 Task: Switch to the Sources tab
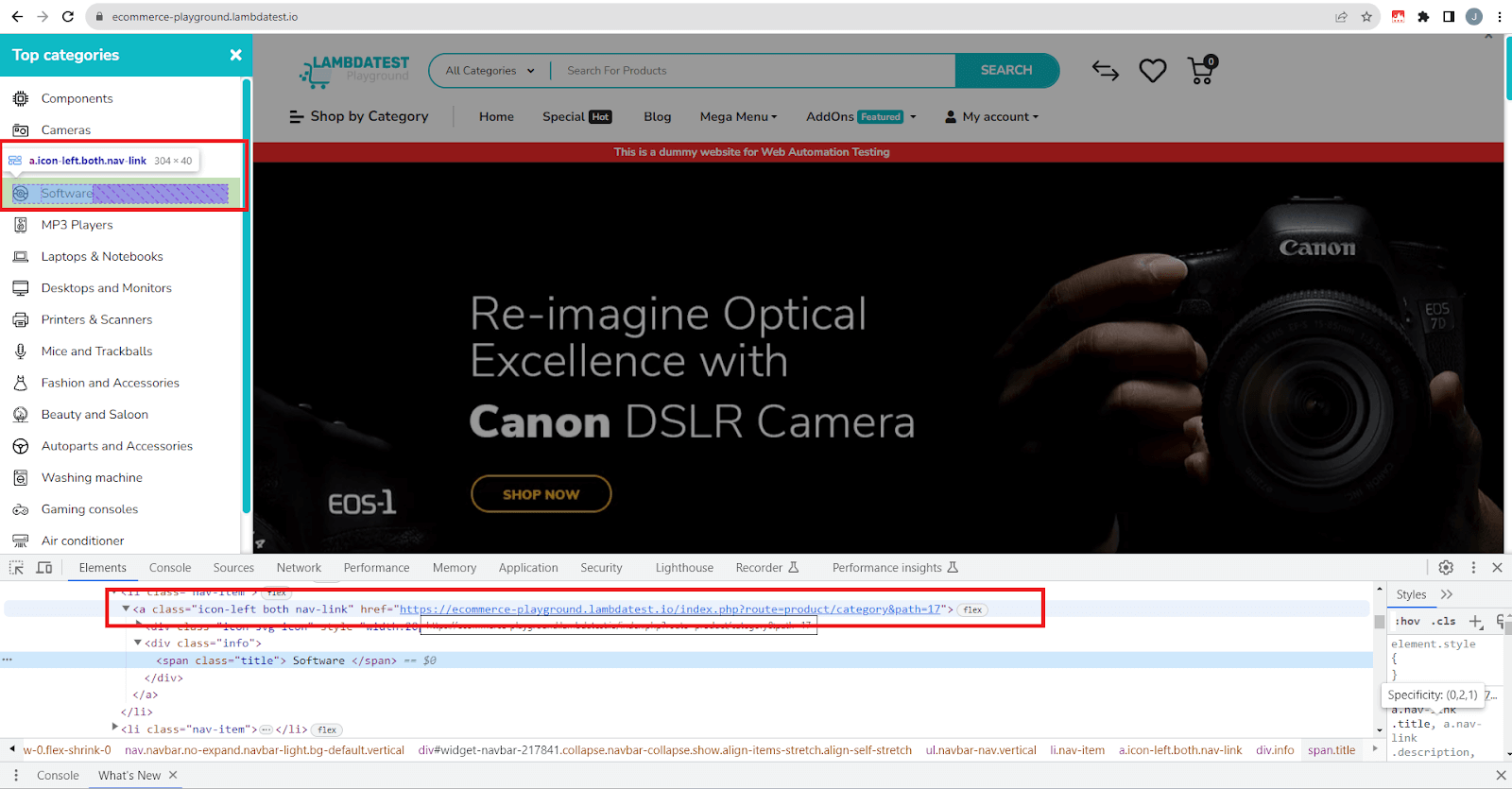point(233,568)
